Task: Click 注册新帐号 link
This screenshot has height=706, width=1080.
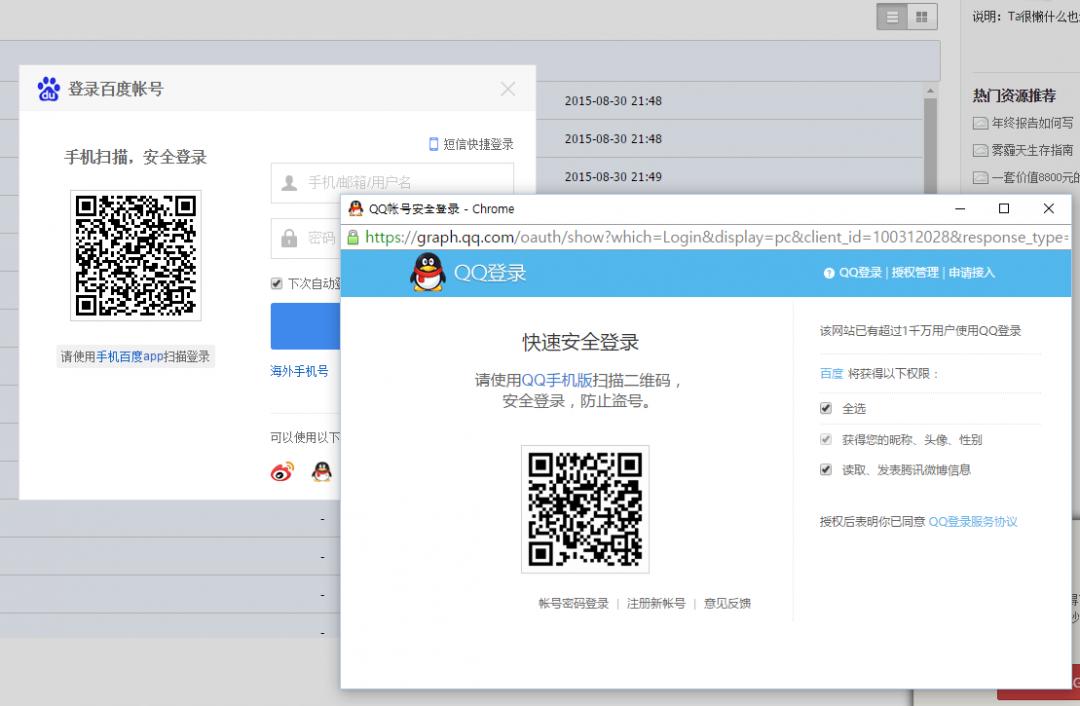Action: [x=656, y=603]
